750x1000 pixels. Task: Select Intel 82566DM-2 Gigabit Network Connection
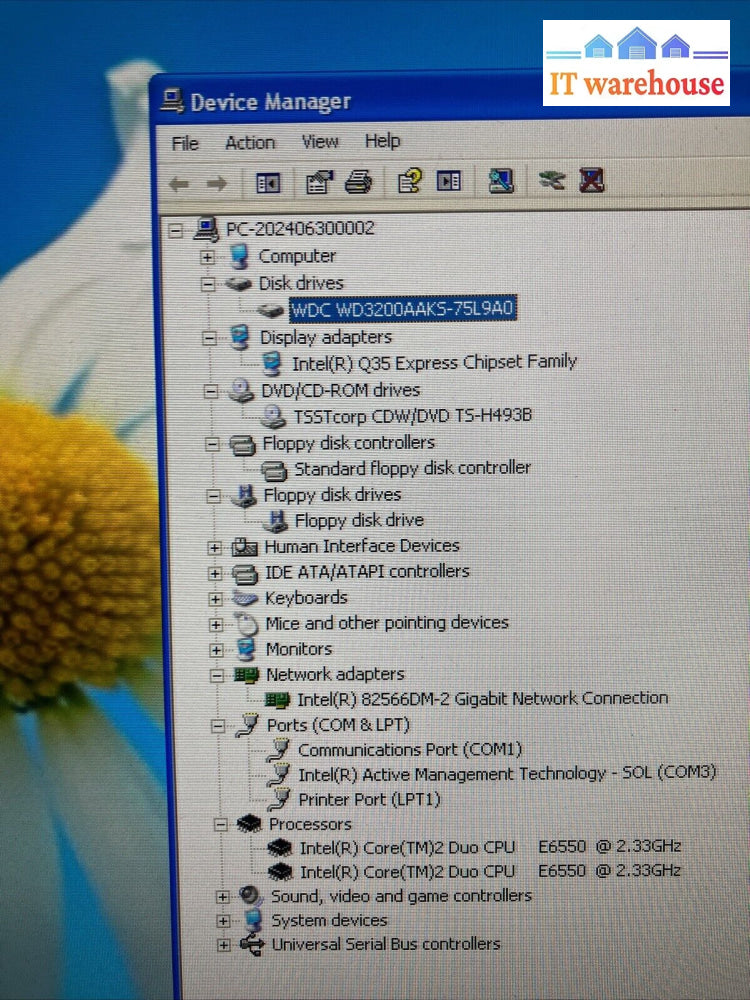pyautogui.click(x=482, y=699)
